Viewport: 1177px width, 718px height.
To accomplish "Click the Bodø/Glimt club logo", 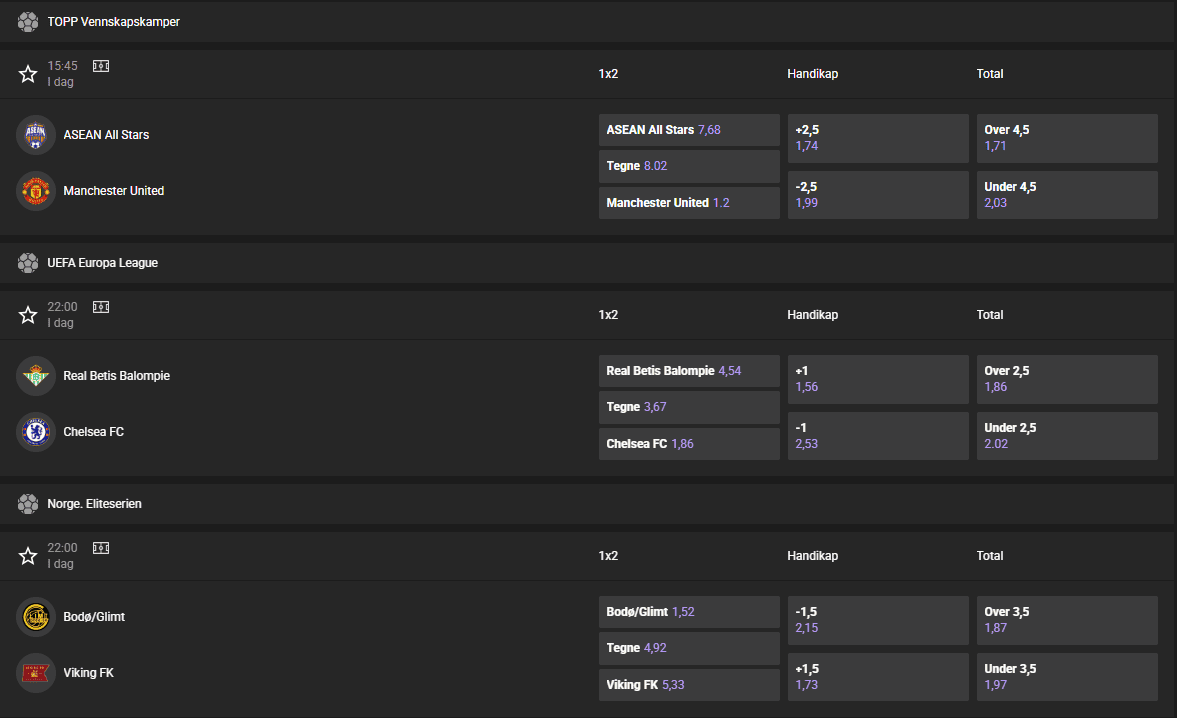I will pos(35,617).
